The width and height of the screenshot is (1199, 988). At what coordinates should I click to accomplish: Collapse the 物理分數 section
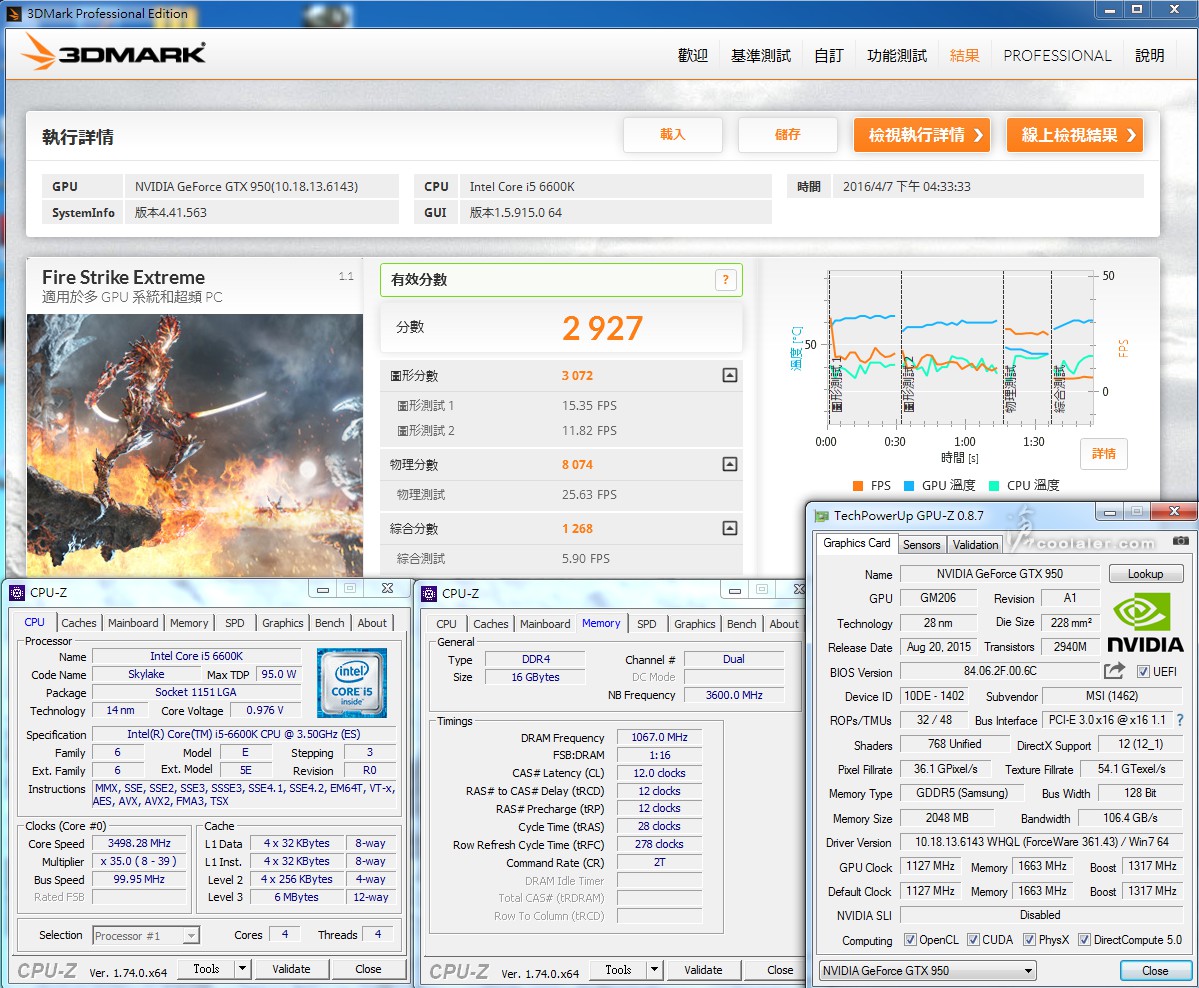[x=729, y=464]
